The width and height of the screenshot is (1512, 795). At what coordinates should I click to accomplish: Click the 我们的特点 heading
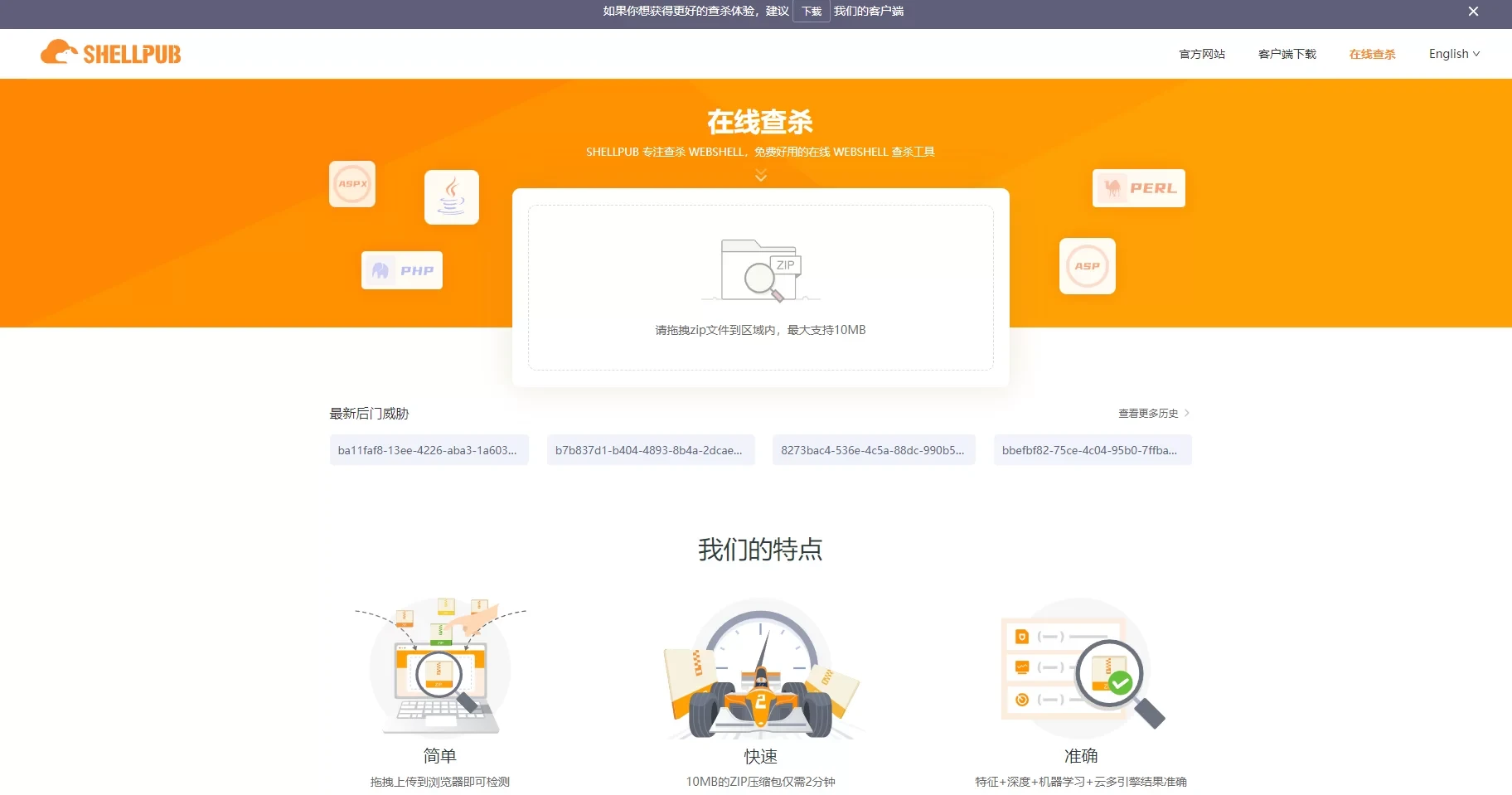click(760, 550)
